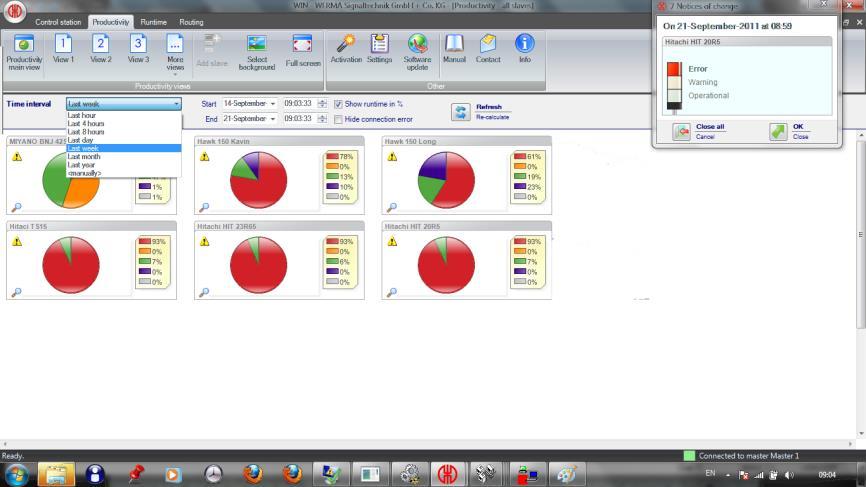This screenshot has width=866, height=487.
Task: Open the Productivity main view
Action: coord(24,53)
